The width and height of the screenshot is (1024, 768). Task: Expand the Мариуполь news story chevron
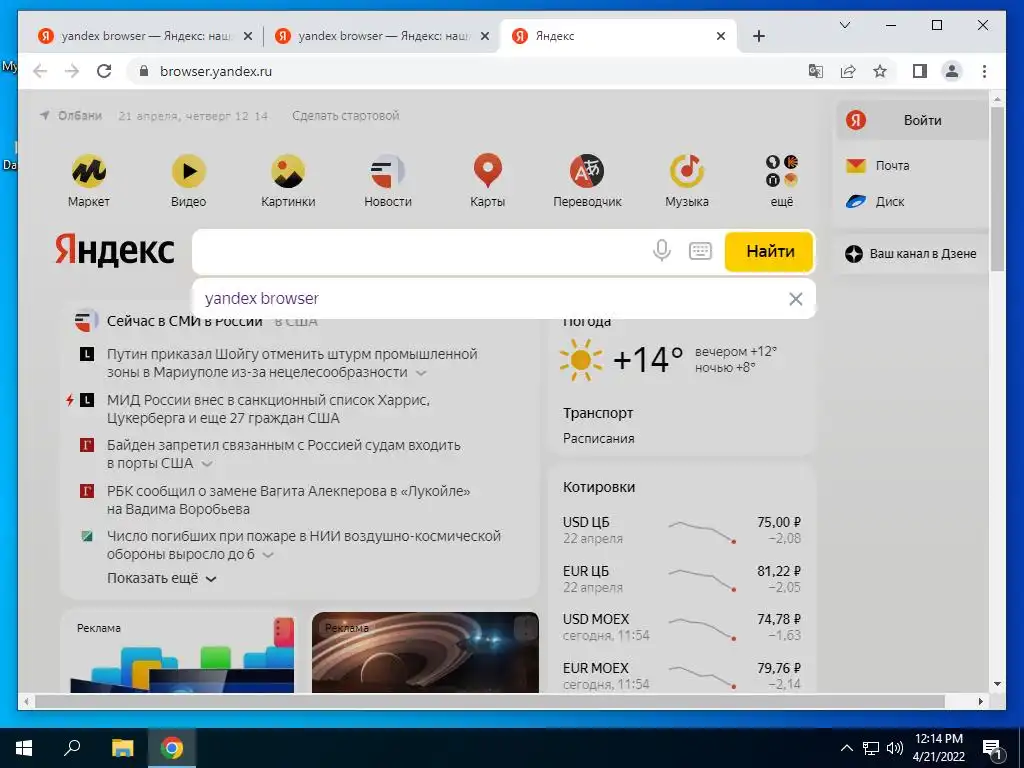pos(421,373)
